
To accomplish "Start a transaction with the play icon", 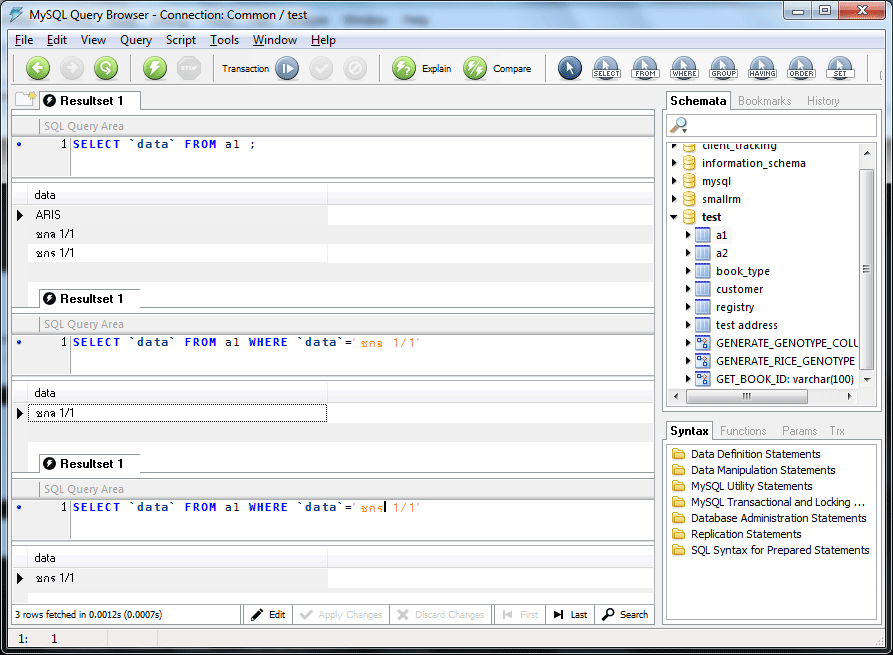I will 287,68.
